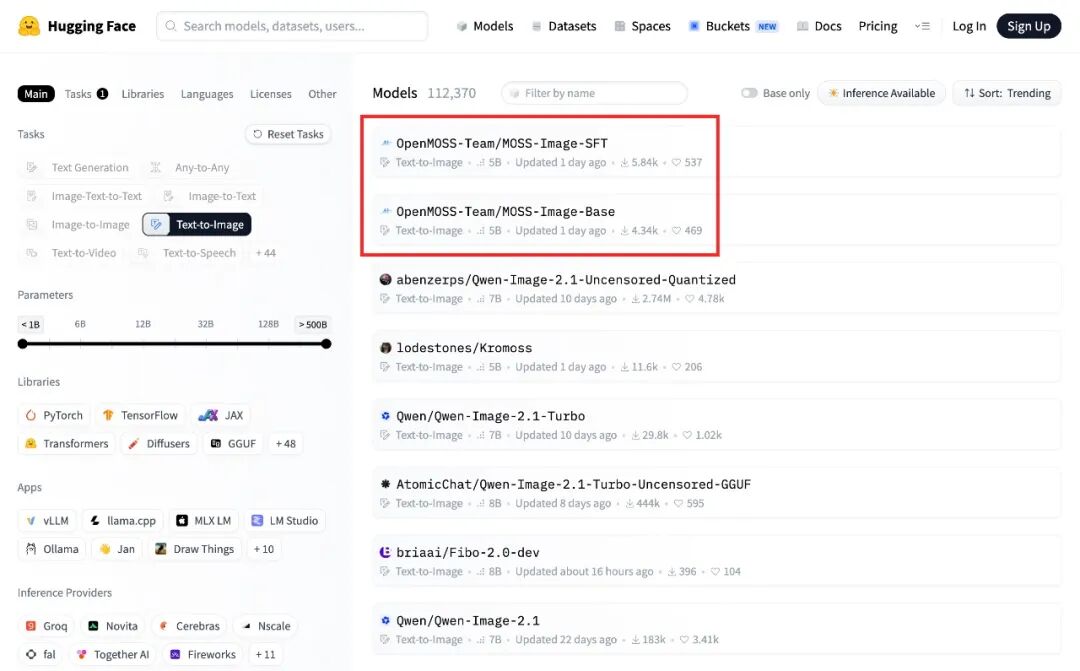Open the Log In link
The height and width of the screenshot is (671, 1080).
click(x=969, y=26)
